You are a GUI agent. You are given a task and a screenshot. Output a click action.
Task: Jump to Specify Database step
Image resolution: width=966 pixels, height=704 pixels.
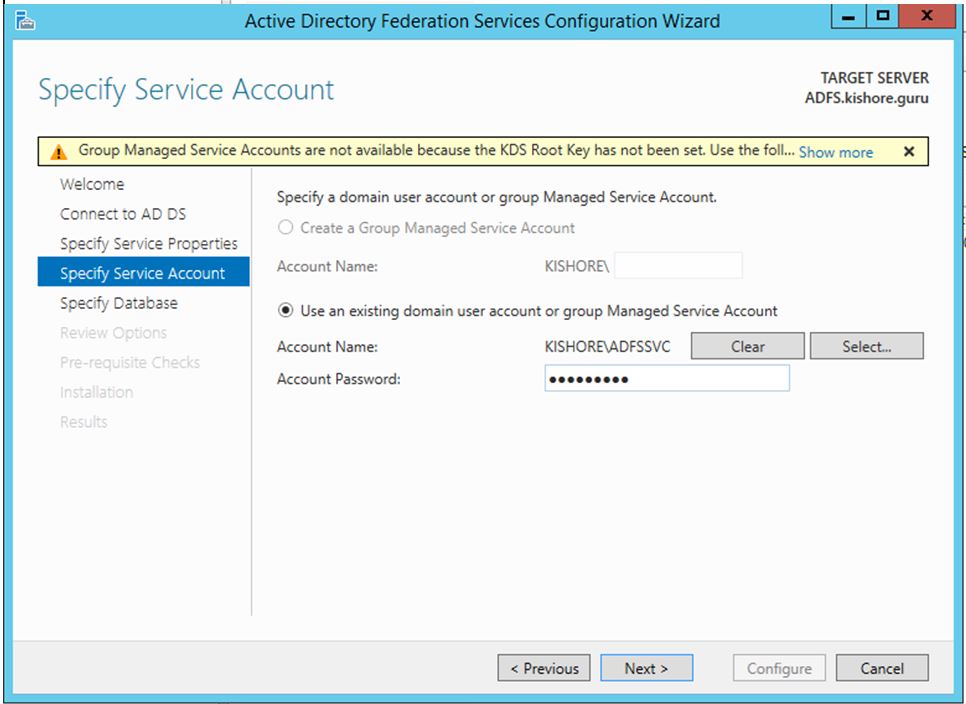pyautogui.click(x=118, y=303)
